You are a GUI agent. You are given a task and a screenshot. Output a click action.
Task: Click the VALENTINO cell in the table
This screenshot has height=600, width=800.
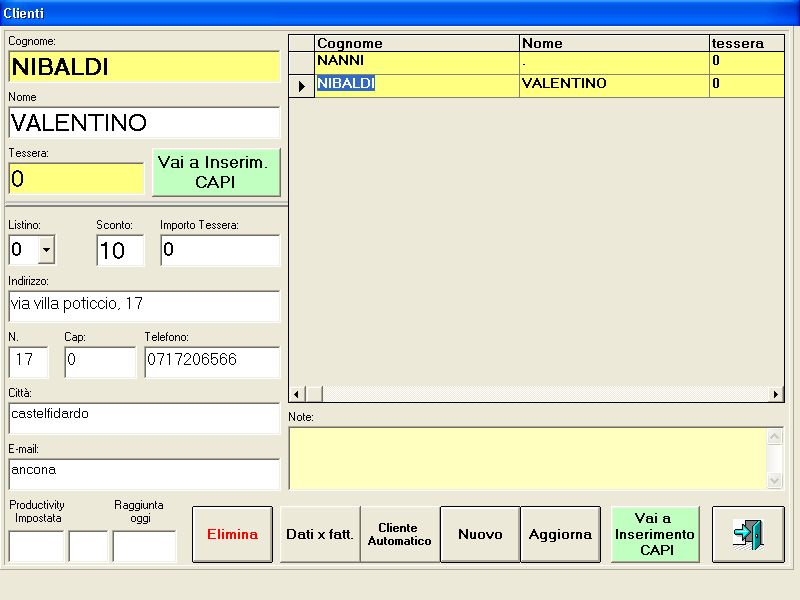pos(614,86)
